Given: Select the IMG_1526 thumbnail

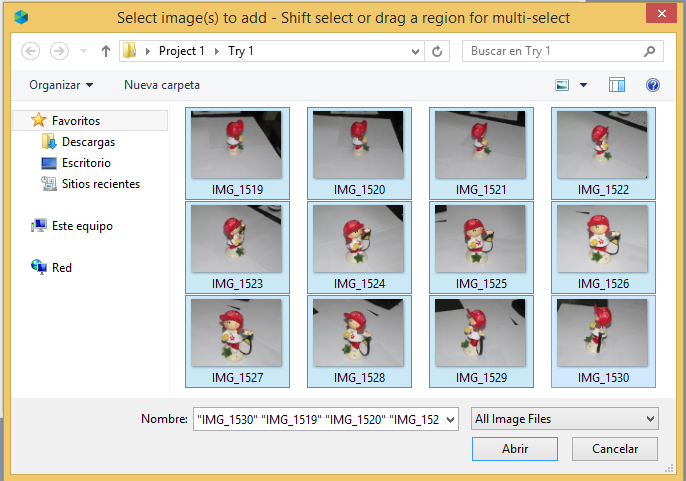Looking at the screenshot, I should point(603,247).
